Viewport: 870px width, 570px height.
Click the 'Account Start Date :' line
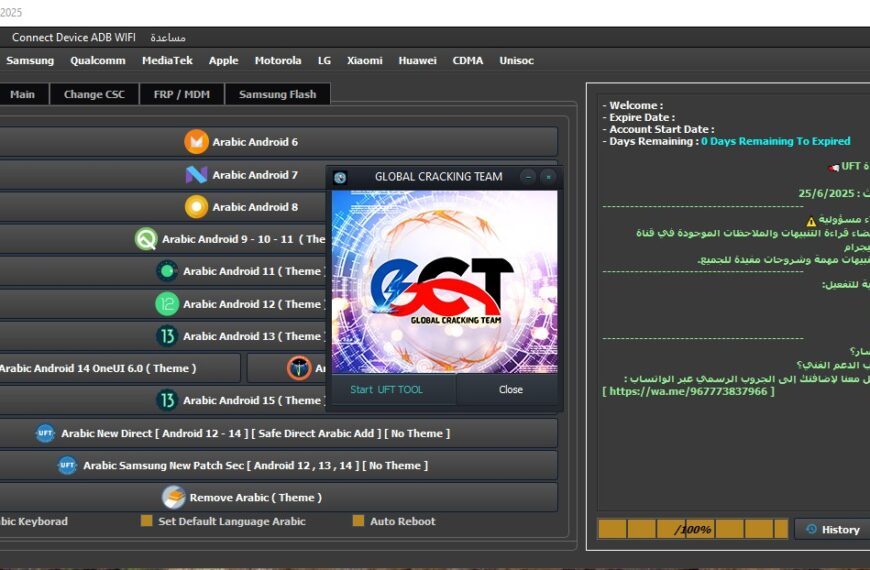[659, 129]
